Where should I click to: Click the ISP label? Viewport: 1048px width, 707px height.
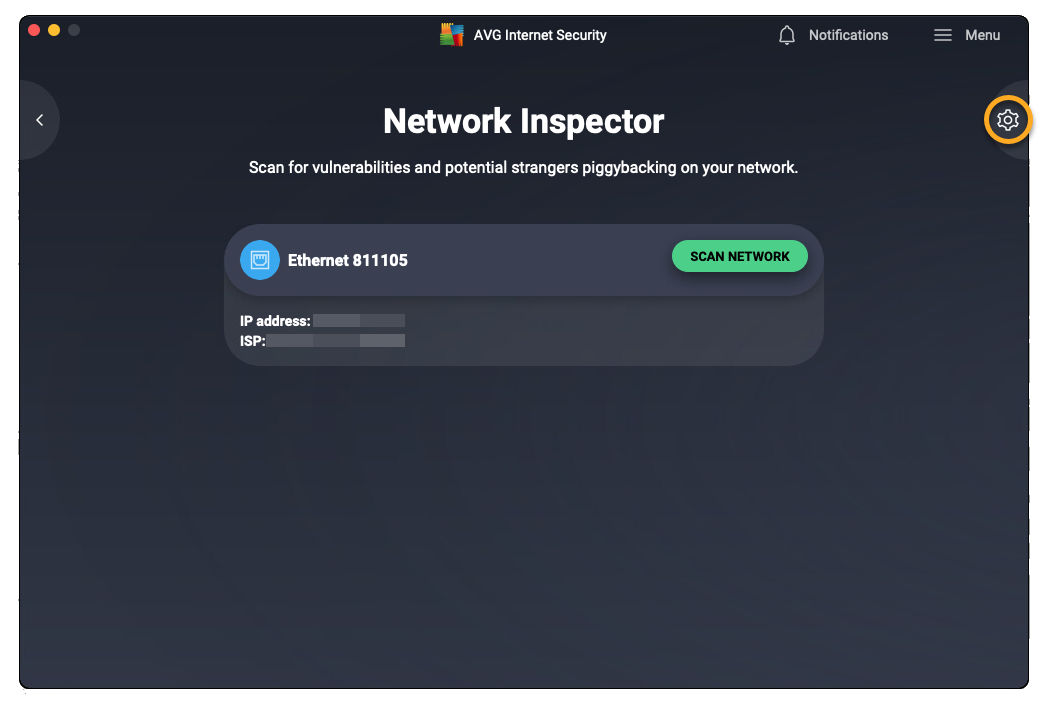click(252, 341)
